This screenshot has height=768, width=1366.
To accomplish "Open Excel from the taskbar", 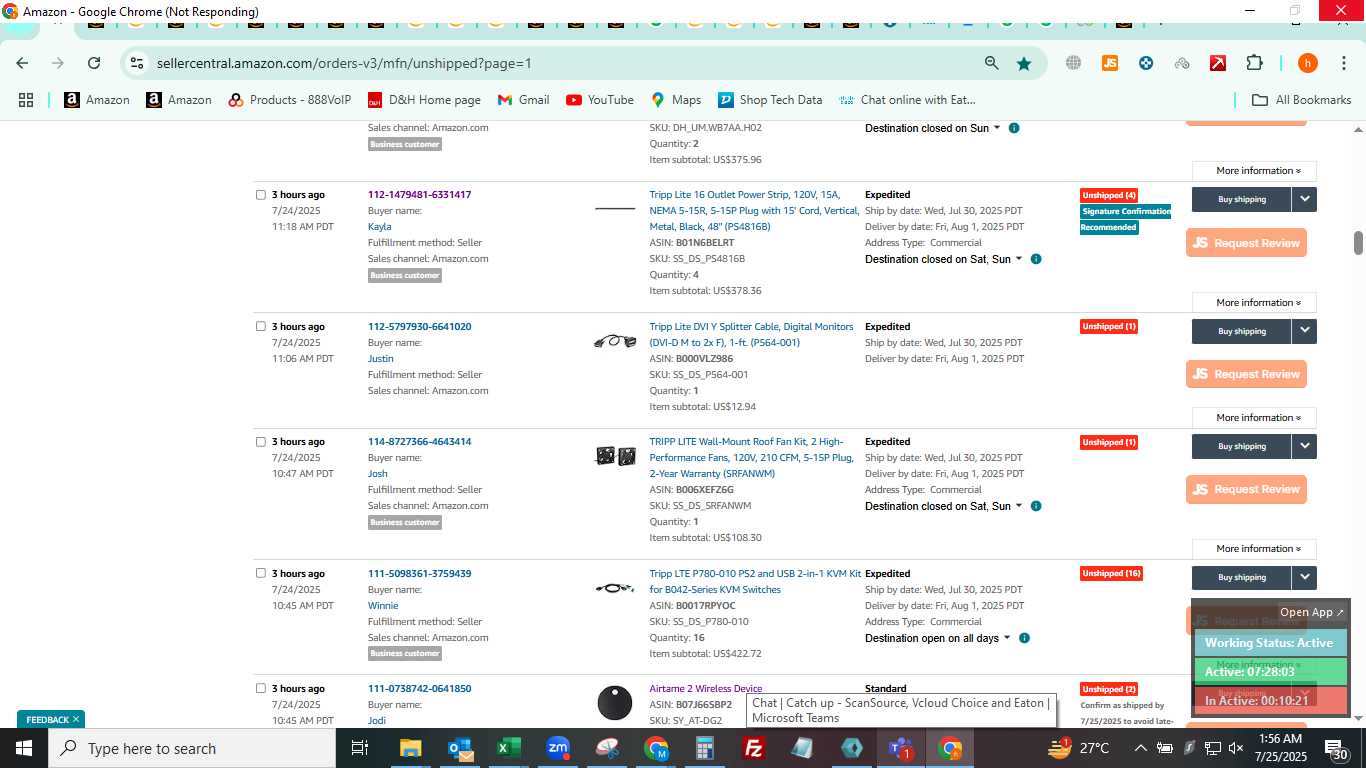I will 509,748.
